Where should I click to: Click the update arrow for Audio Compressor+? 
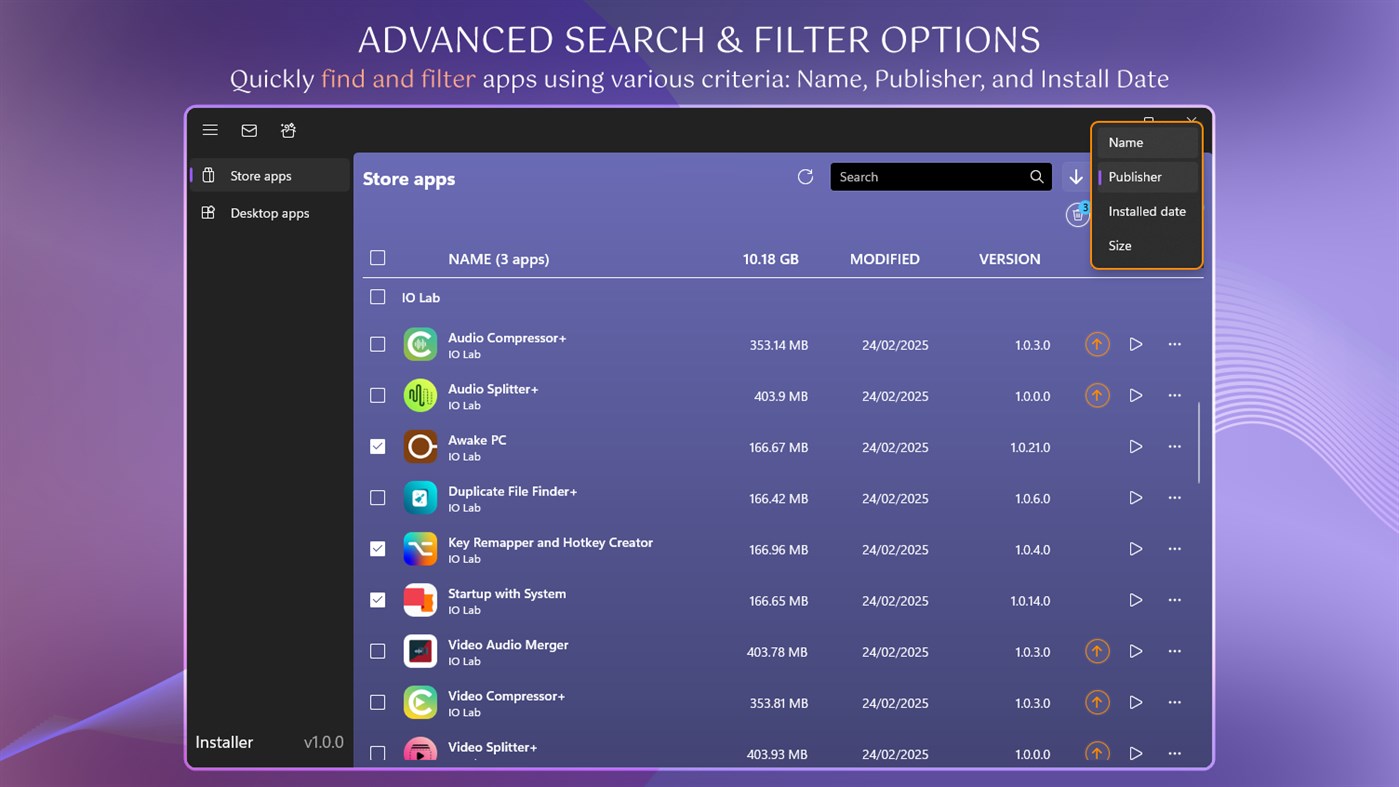(x=1097, y=344)
